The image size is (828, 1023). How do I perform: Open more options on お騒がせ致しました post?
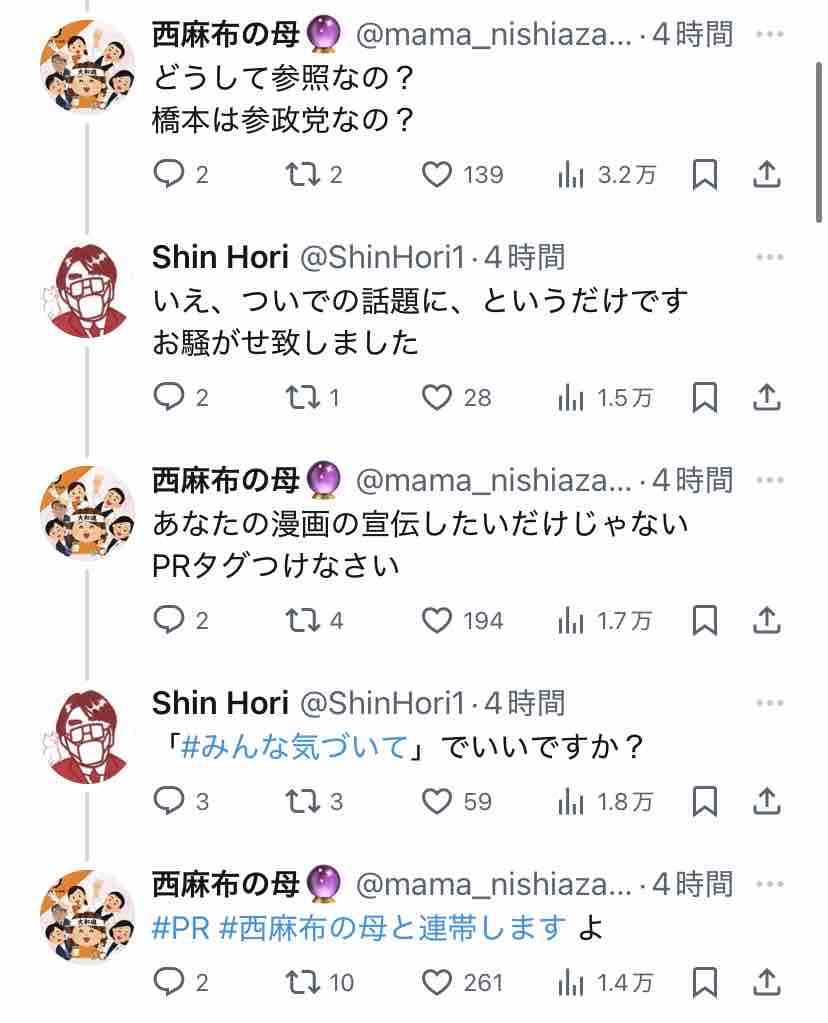[769, 257]
